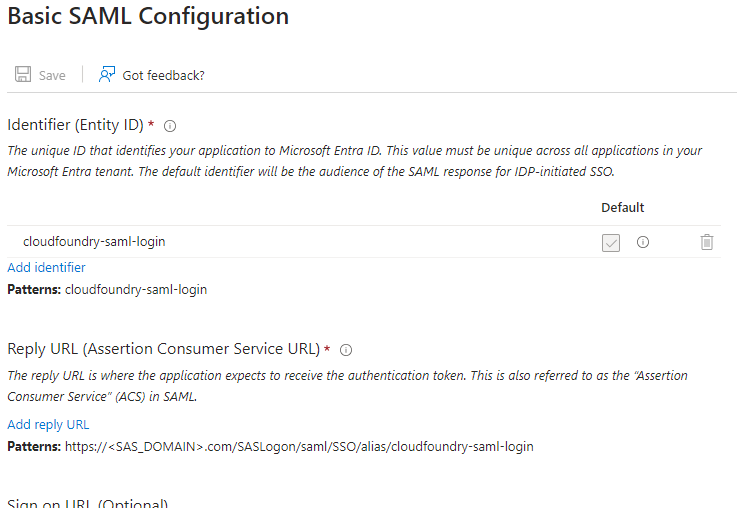Screen dimensions: 737x508
Task: Click the Basic SAML Configuration title
Action: click(148, 16)
